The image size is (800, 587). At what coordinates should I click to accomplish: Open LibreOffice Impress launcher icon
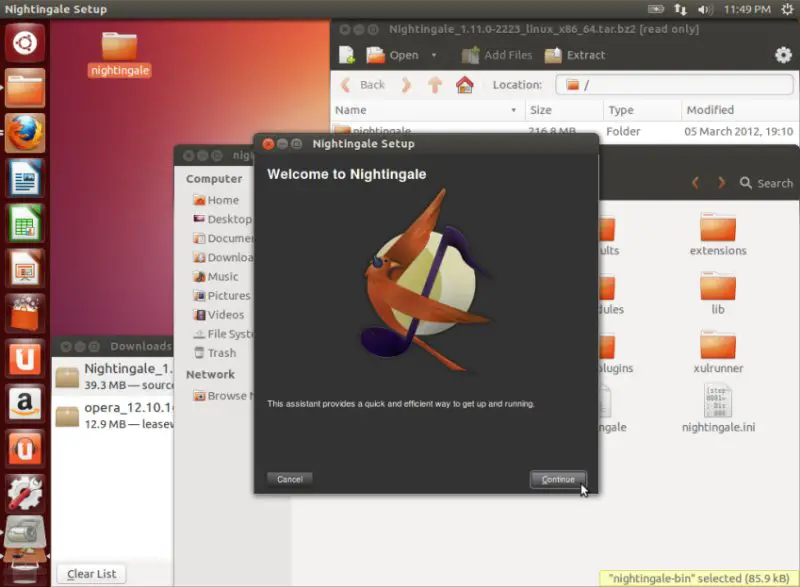point(25,268)
